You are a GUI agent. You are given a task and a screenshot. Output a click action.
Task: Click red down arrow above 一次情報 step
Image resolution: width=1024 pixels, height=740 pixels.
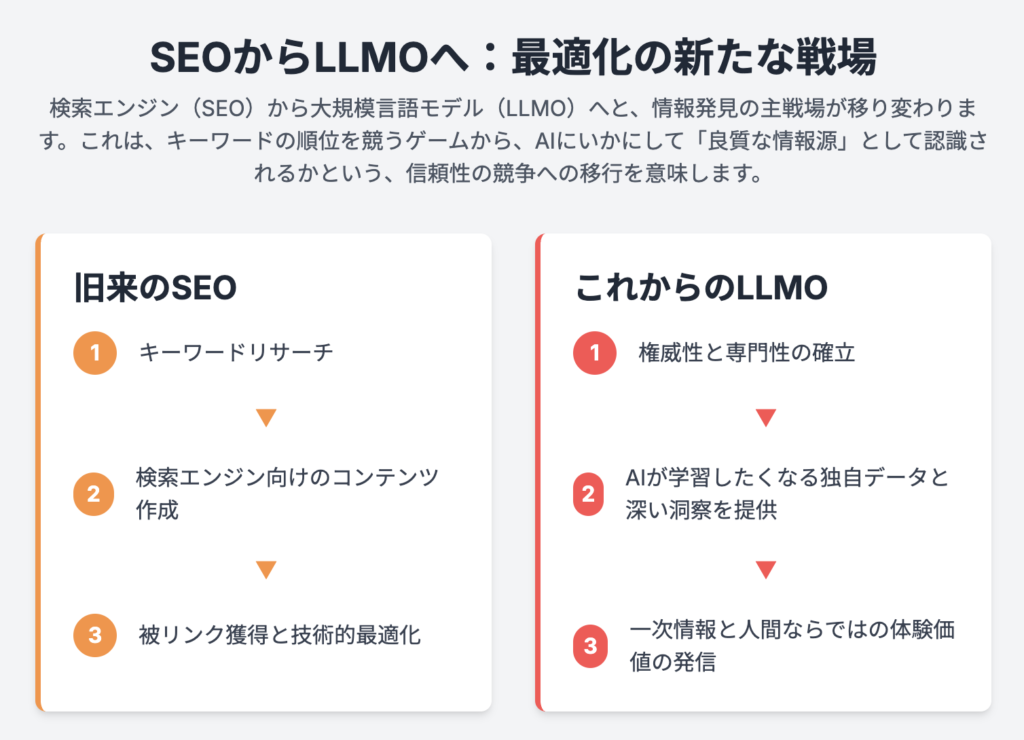click(766, 570)
